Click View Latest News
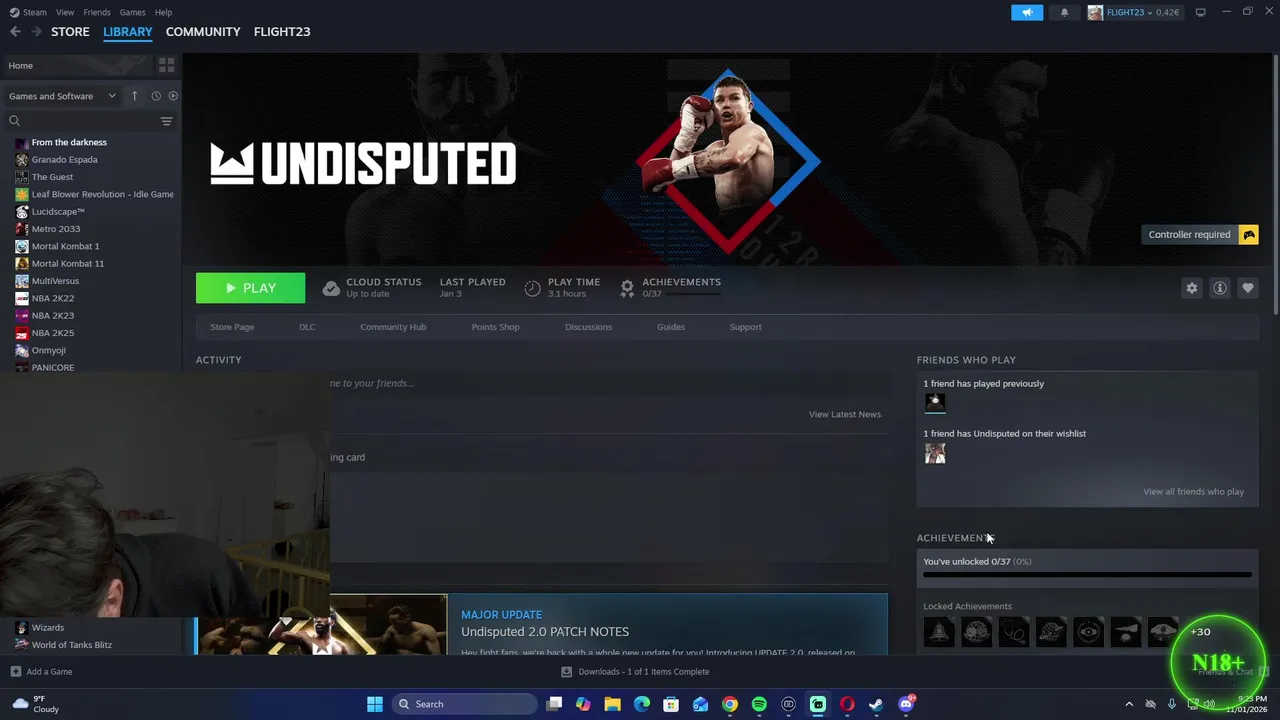Image resolution: width=1280 pixels, height=720 pixels. 845,414
